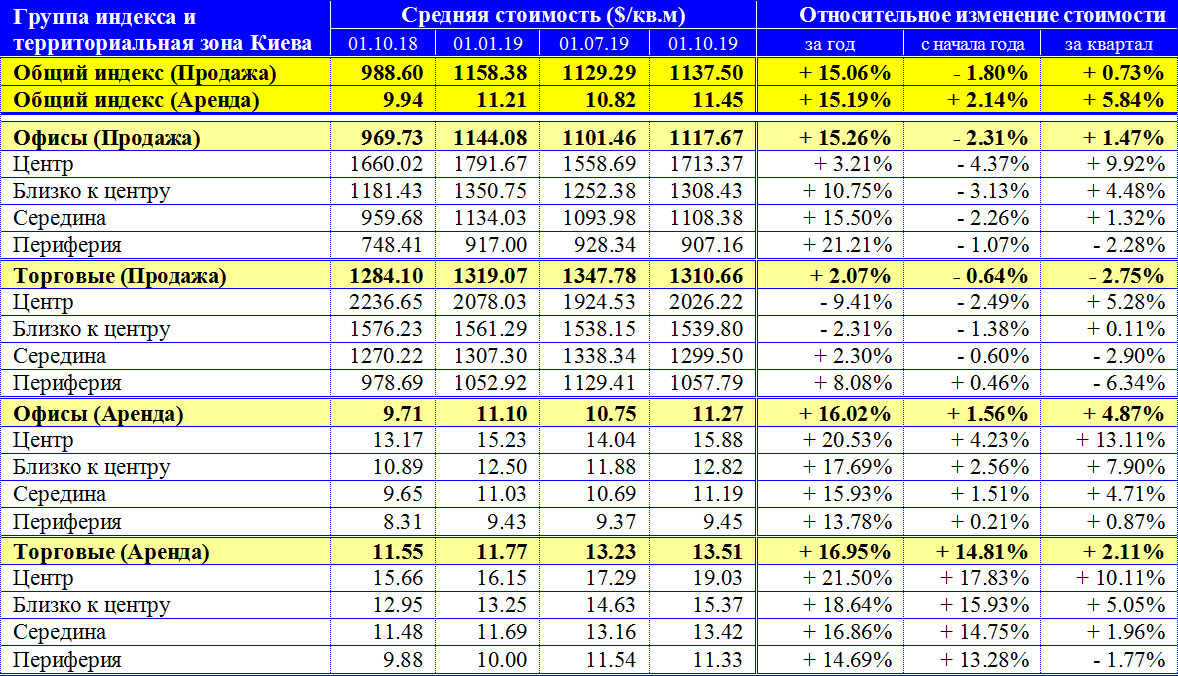Image resolution: width=1178 pixels, height=676 pixels.
Task: Select the 'Средняя стоимость ($/кв.м)' header
Action: click(x=543, y=15)
